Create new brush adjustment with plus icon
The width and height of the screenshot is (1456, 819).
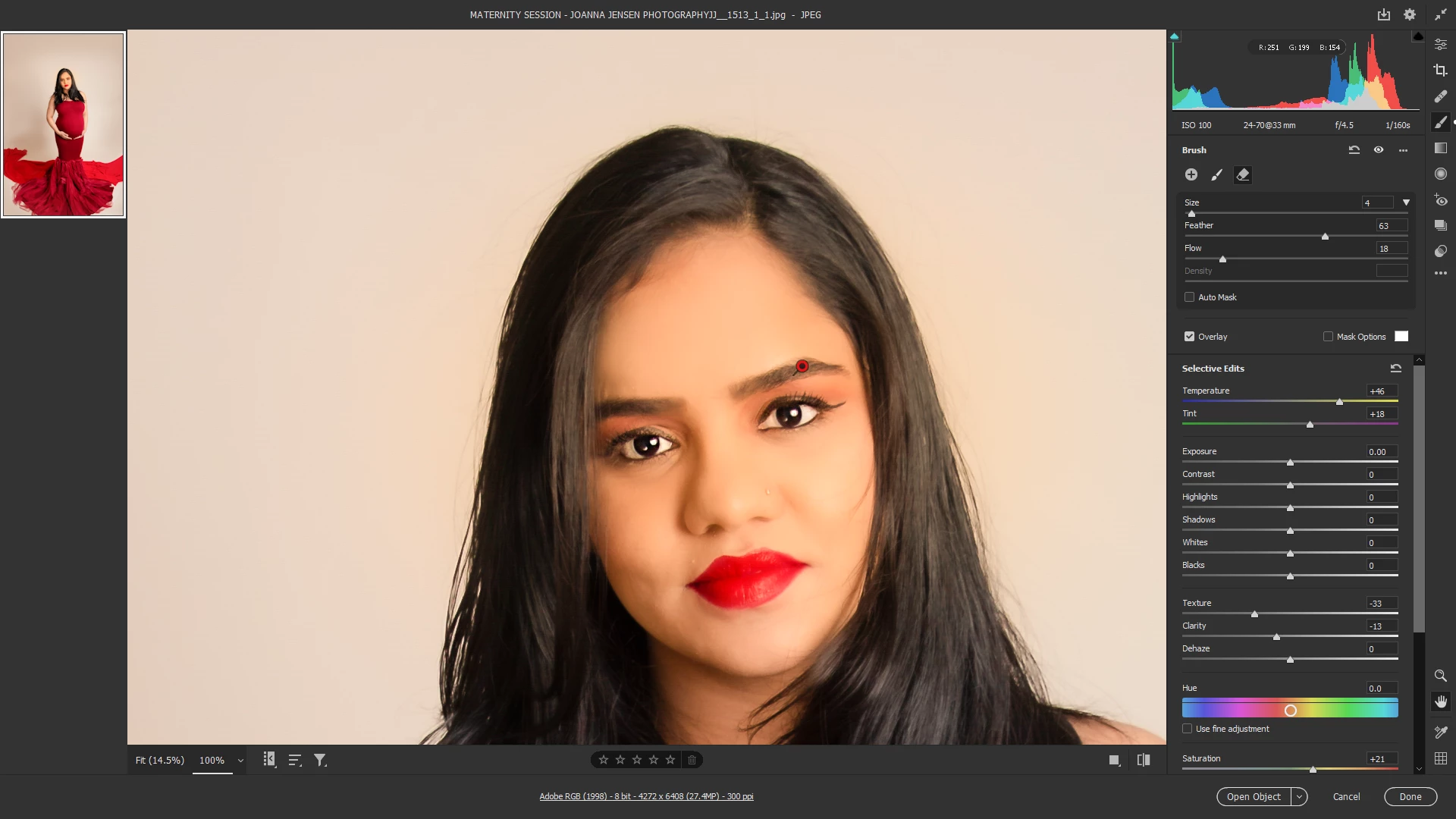(1191, 175)
